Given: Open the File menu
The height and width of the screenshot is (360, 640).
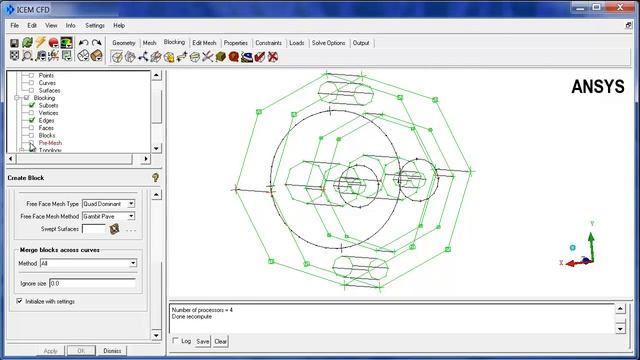Looking at the screenshot, I should [x=15, y=25].
